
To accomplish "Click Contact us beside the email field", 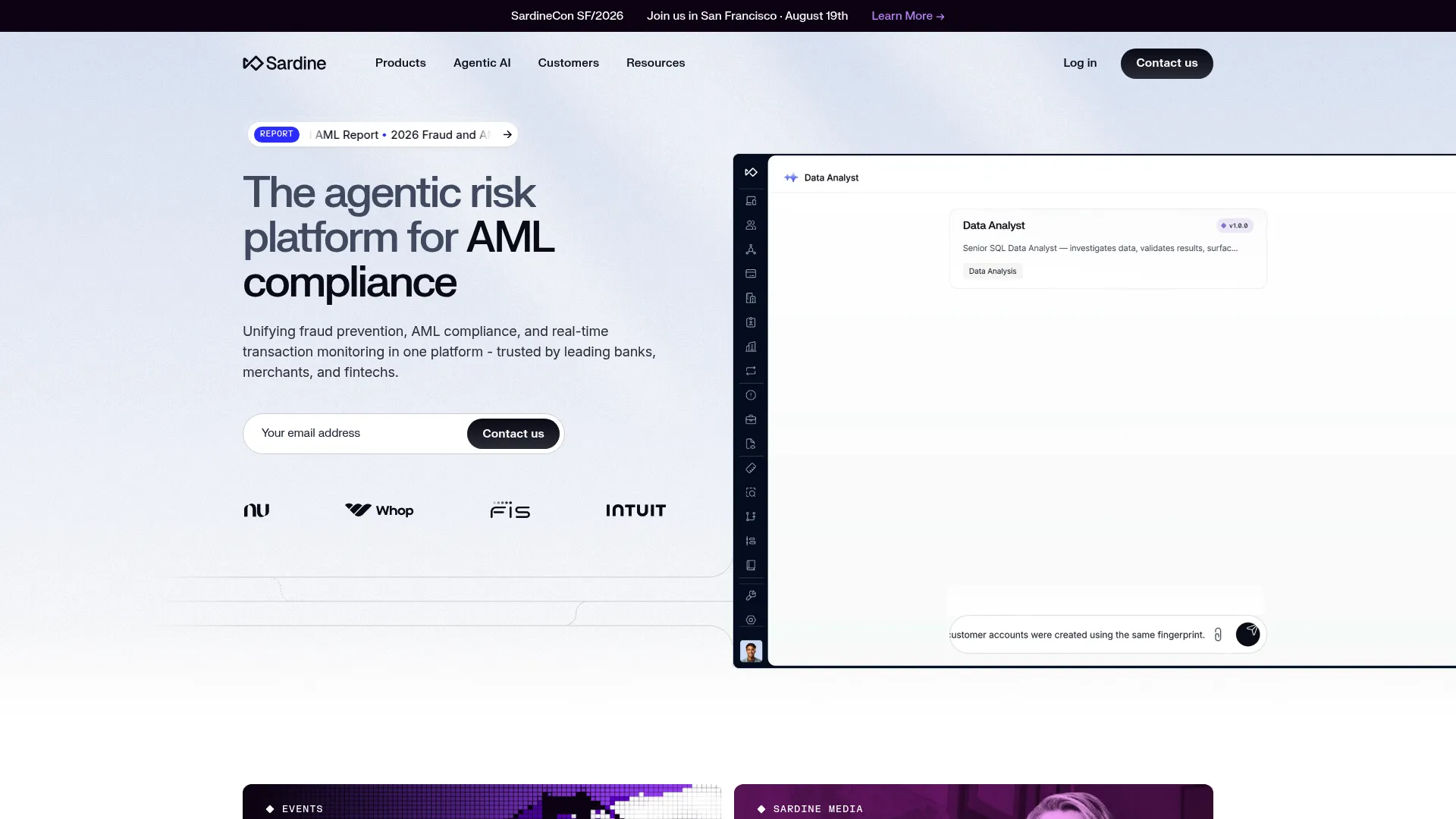I will pyautogui.click(x=513, y=434).
